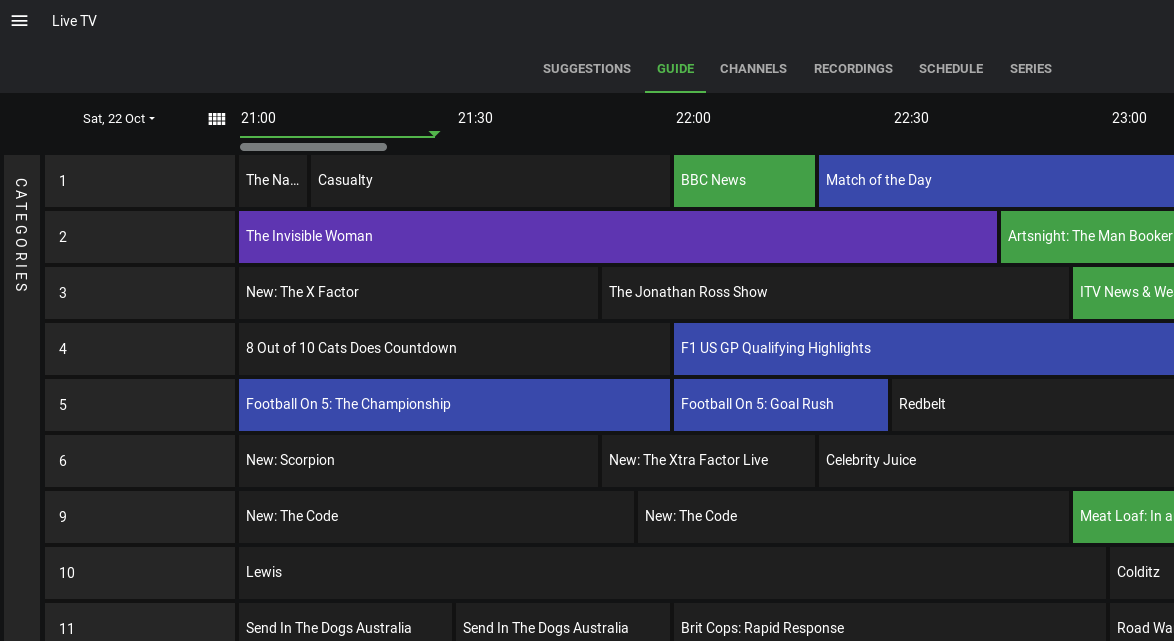
Task: Open the Sat, 22 Oct date dropdown
Action: click(118, 118)
